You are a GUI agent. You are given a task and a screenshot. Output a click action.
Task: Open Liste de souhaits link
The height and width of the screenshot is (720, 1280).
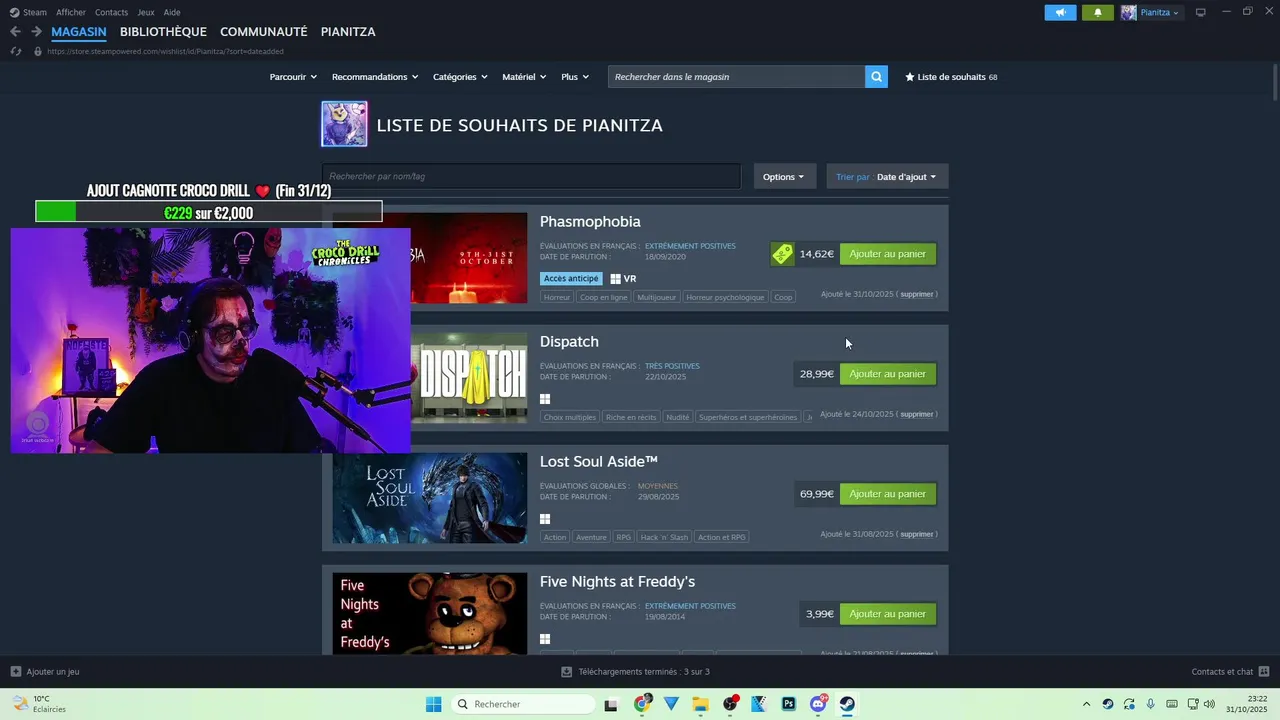[x=951, y=77]
